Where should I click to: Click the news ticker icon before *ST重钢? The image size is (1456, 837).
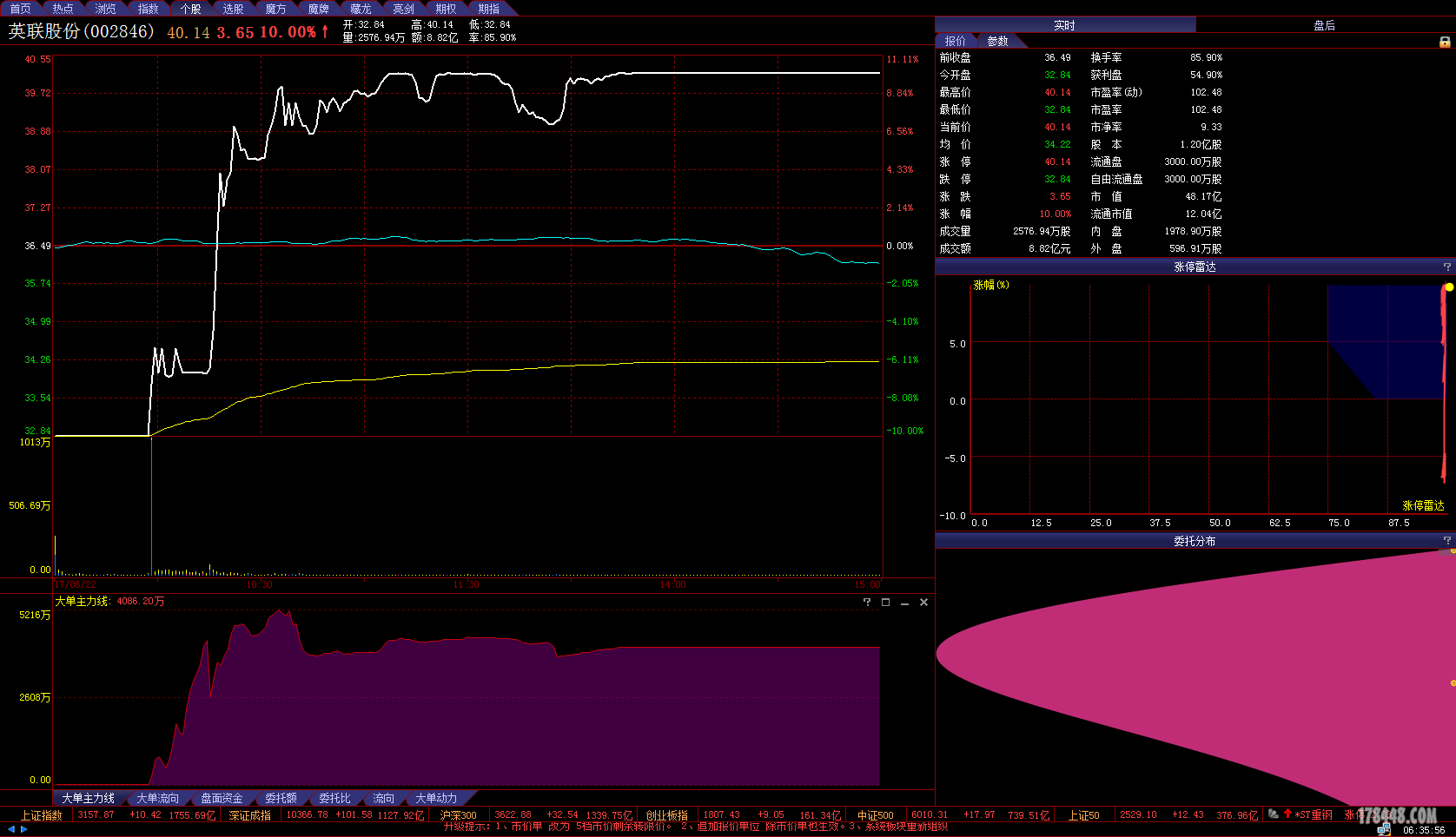[1274, 814]
